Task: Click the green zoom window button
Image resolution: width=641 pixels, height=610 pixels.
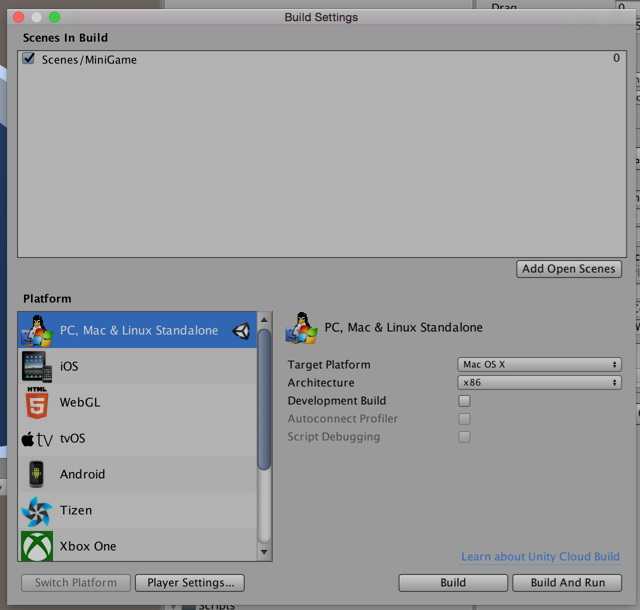Action: [x=54, y=17]
